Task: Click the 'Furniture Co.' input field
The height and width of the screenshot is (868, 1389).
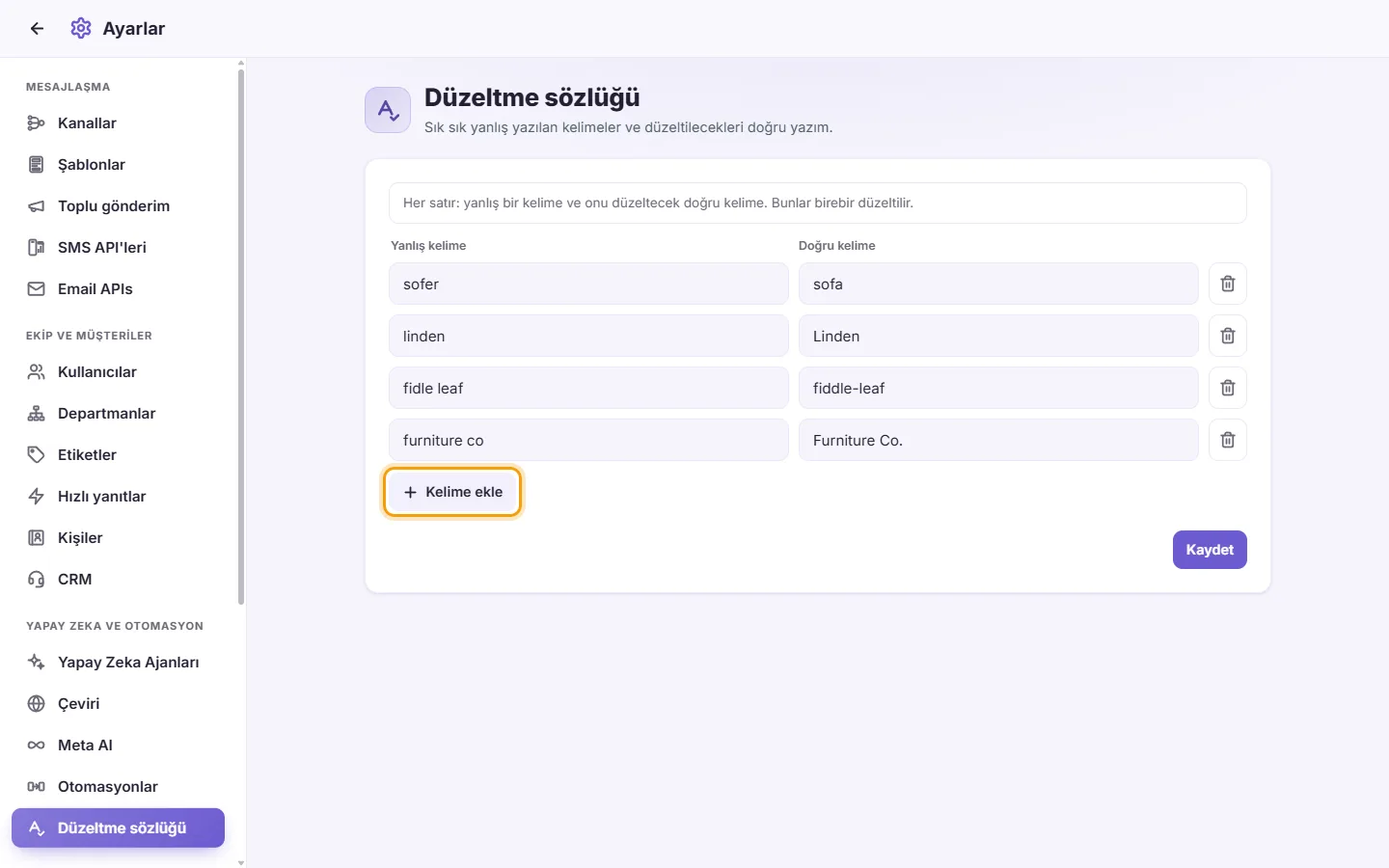Action: pyautogui.click(x=998, y=440)
